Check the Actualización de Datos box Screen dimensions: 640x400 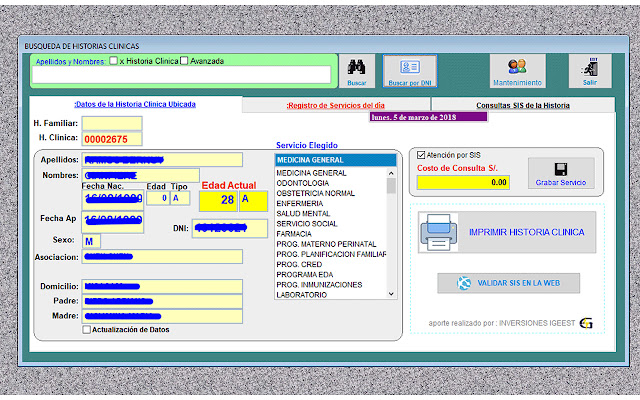pos(87,329)
